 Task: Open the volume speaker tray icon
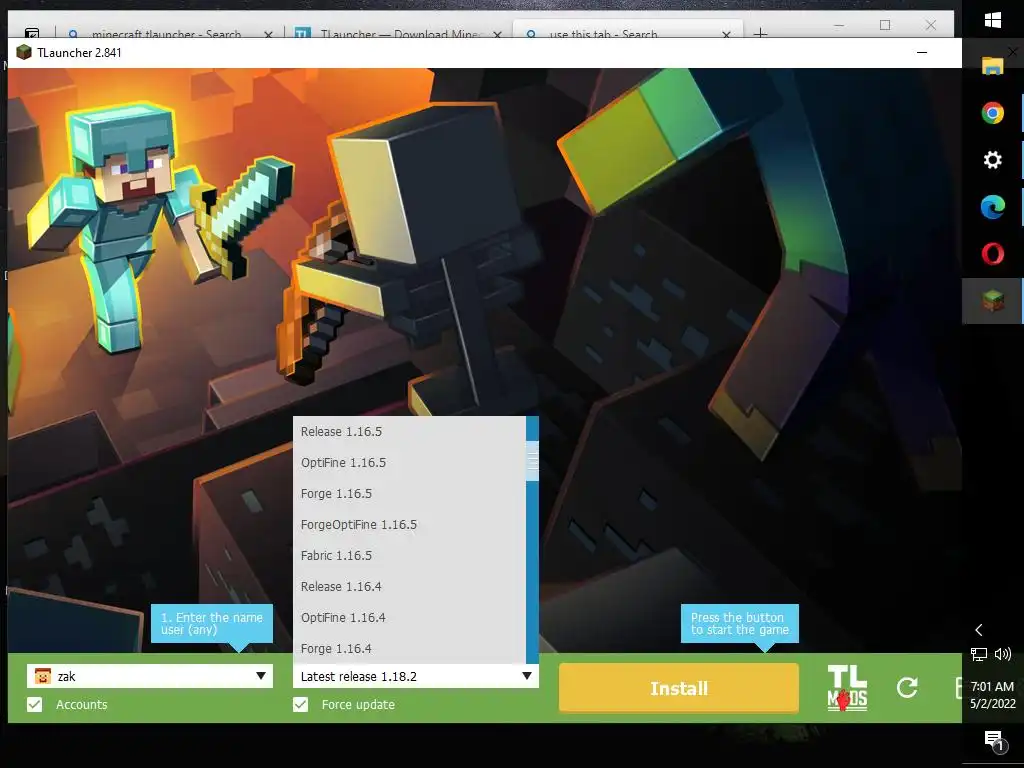[1003, 654]
